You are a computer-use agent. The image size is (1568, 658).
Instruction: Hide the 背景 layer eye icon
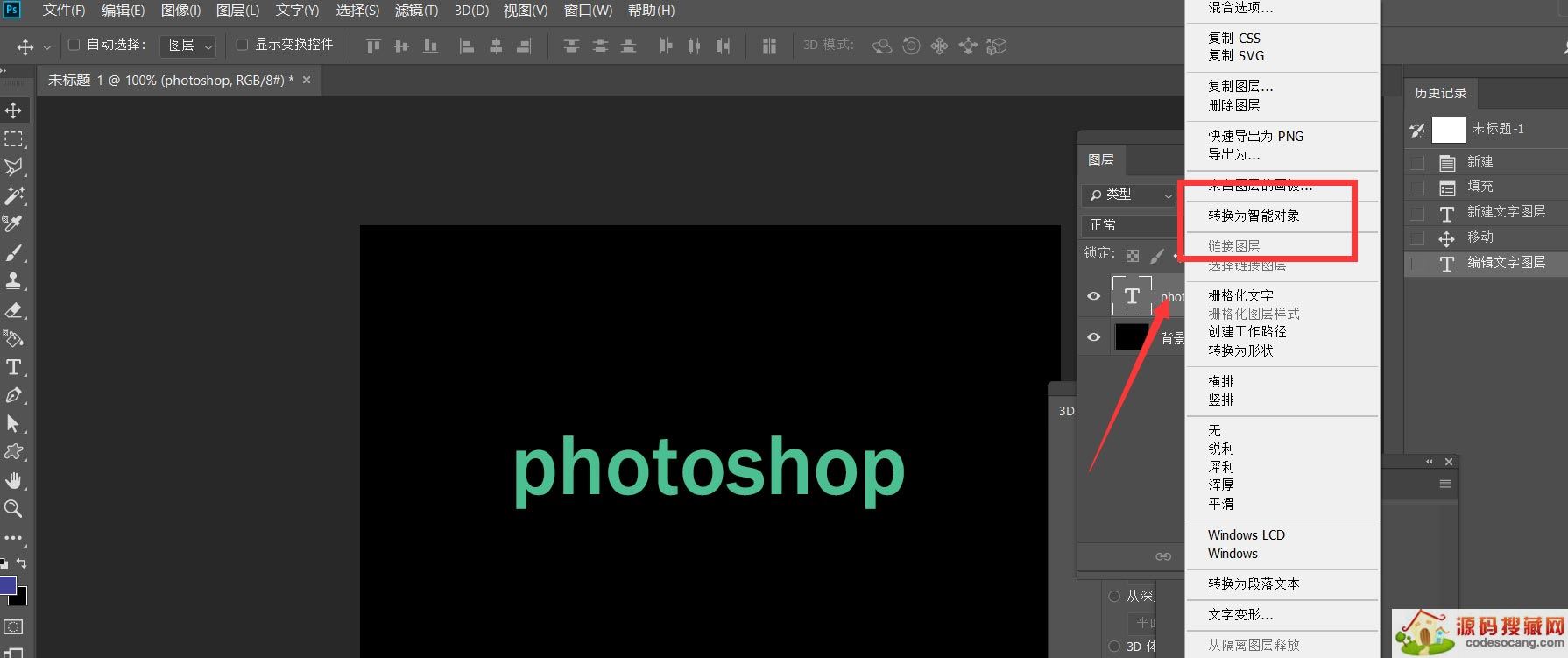[x=1094, y=337]
